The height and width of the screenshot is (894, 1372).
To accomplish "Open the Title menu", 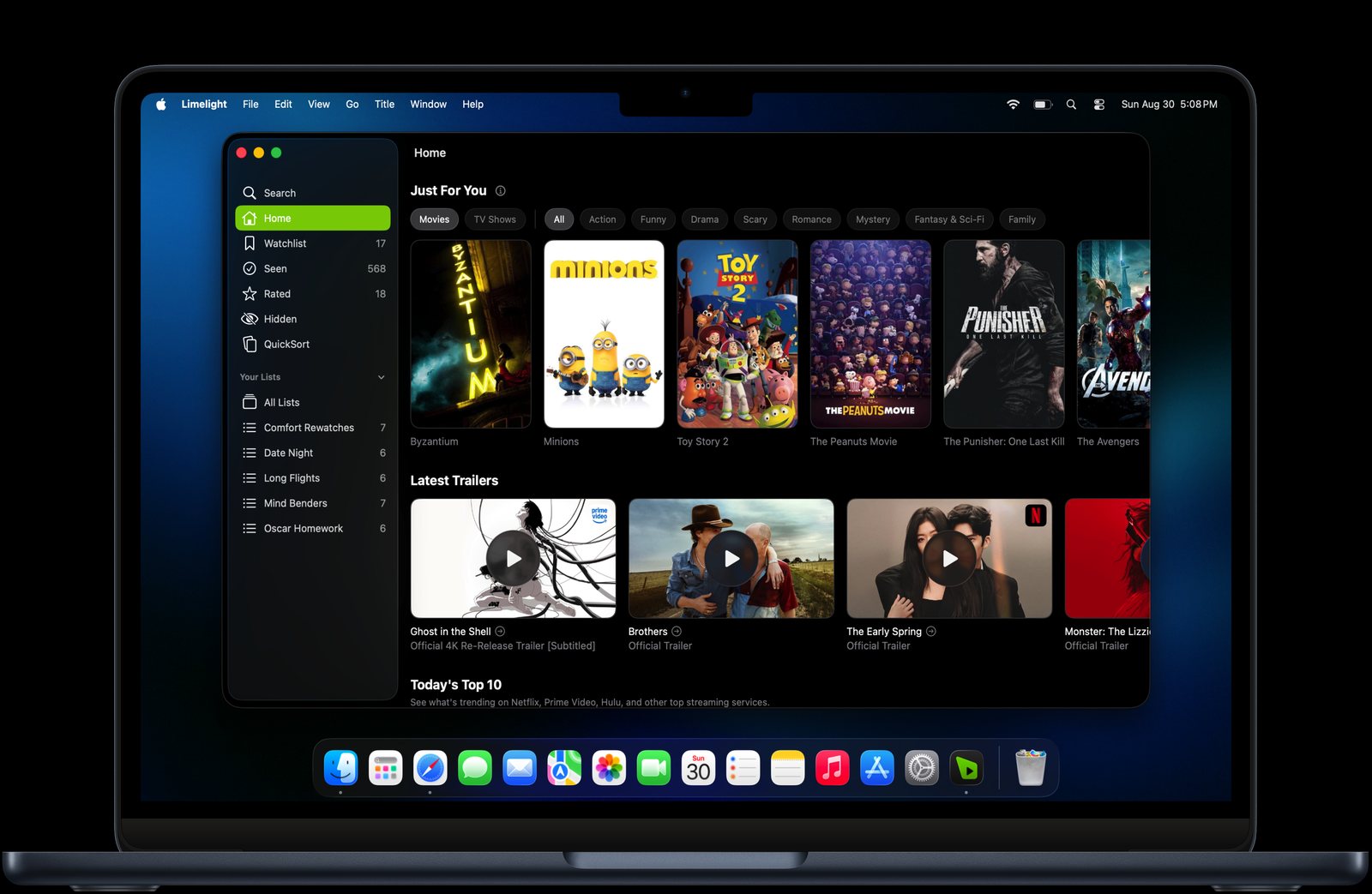I will tap(384, 104).
